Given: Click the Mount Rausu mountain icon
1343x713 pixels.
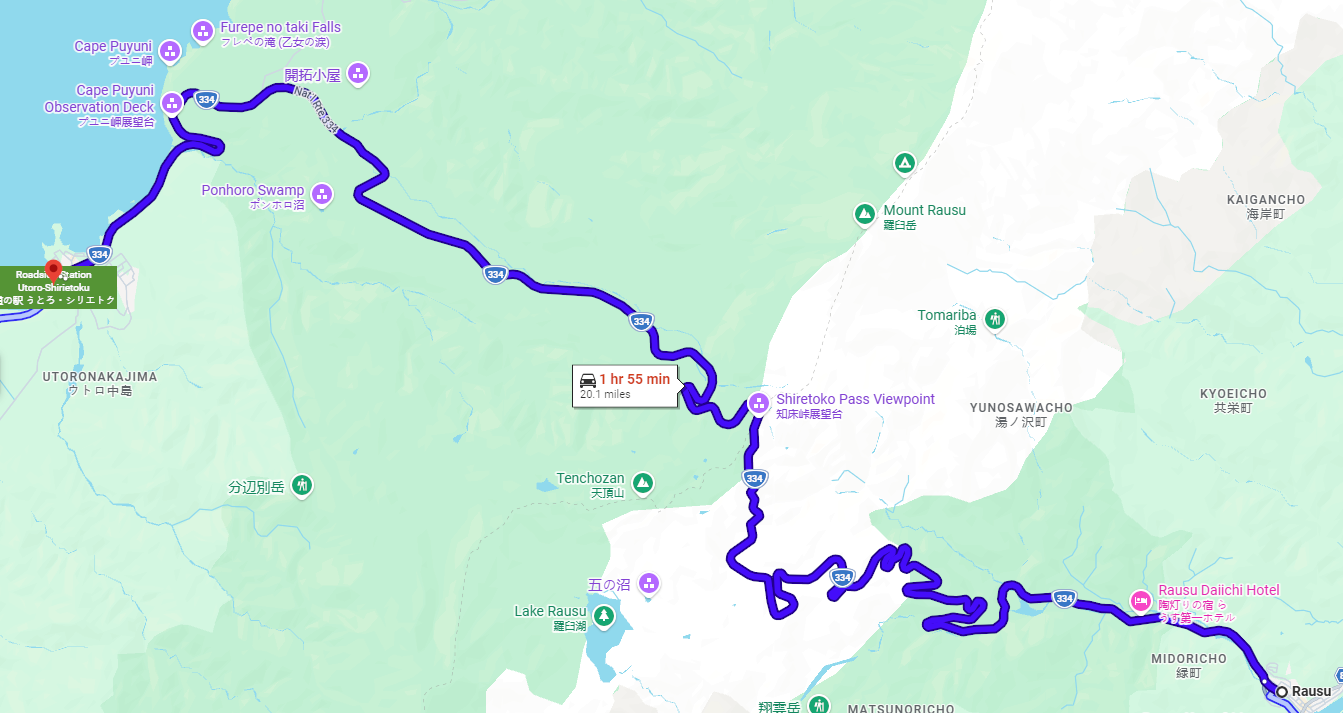Looking at the screenshot, I should click(x=864, y=213).
